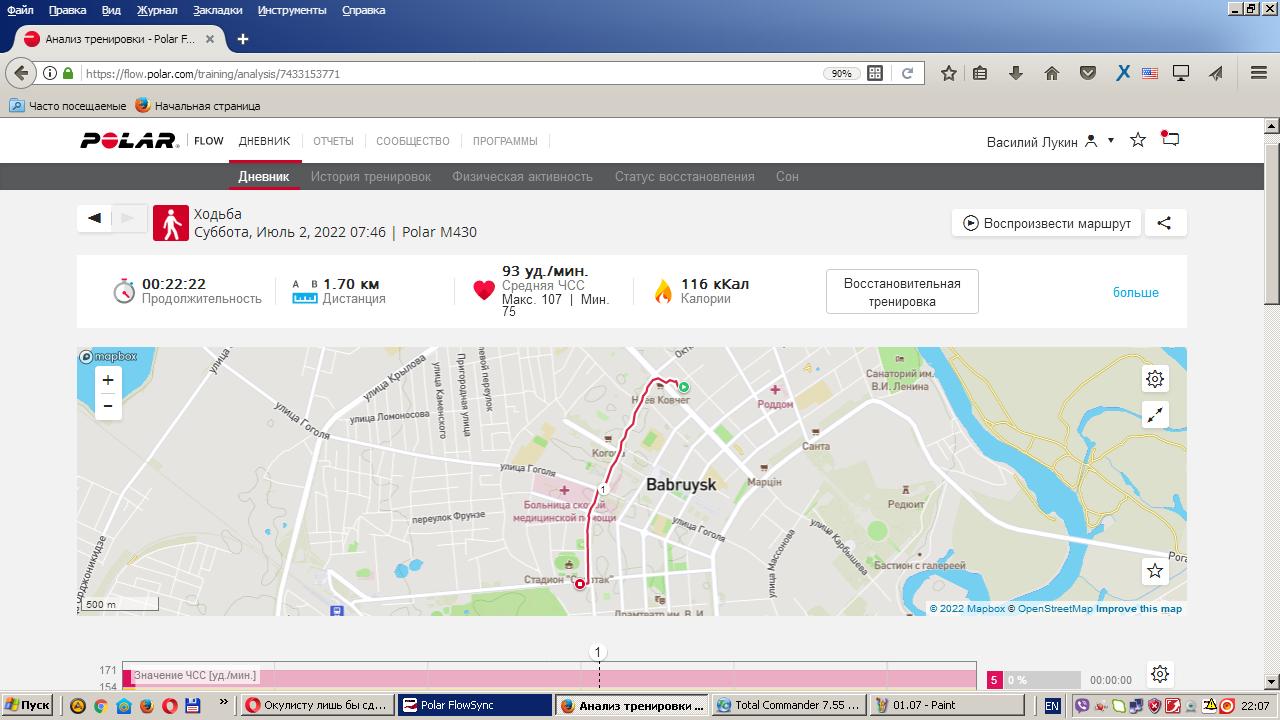
Task: Open the heart rate graph settings gear
Action: coord(1159,674)
